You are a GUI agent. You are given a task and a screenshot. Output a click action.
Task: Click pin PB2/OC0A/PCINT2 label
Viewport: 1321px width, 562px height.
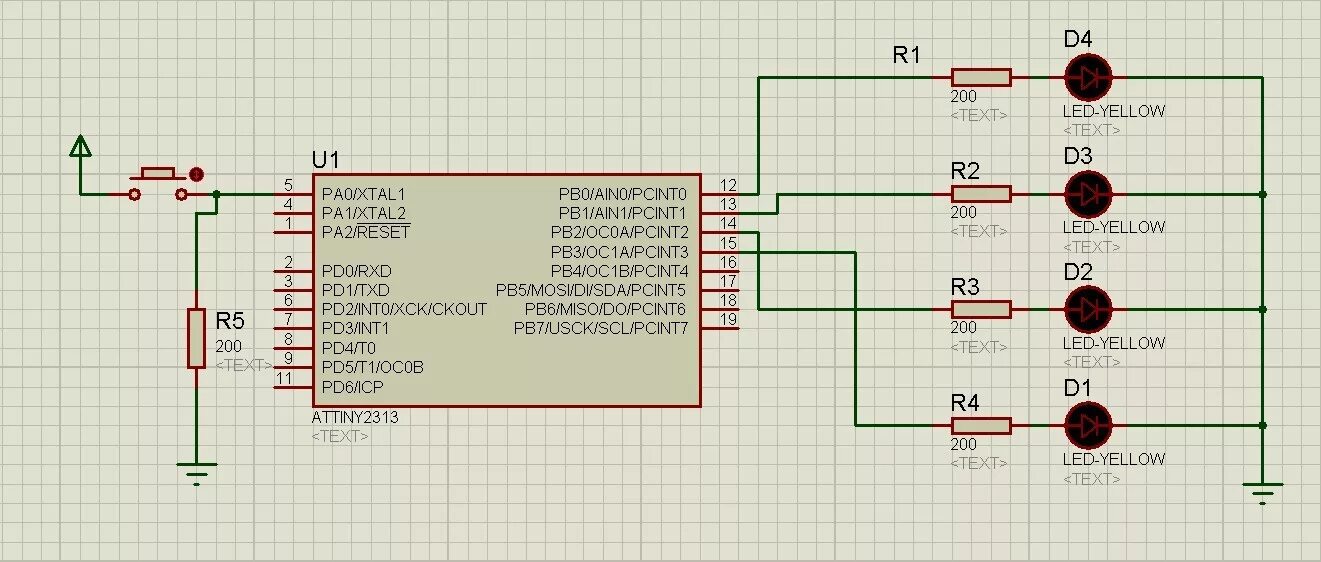[619, 232]
